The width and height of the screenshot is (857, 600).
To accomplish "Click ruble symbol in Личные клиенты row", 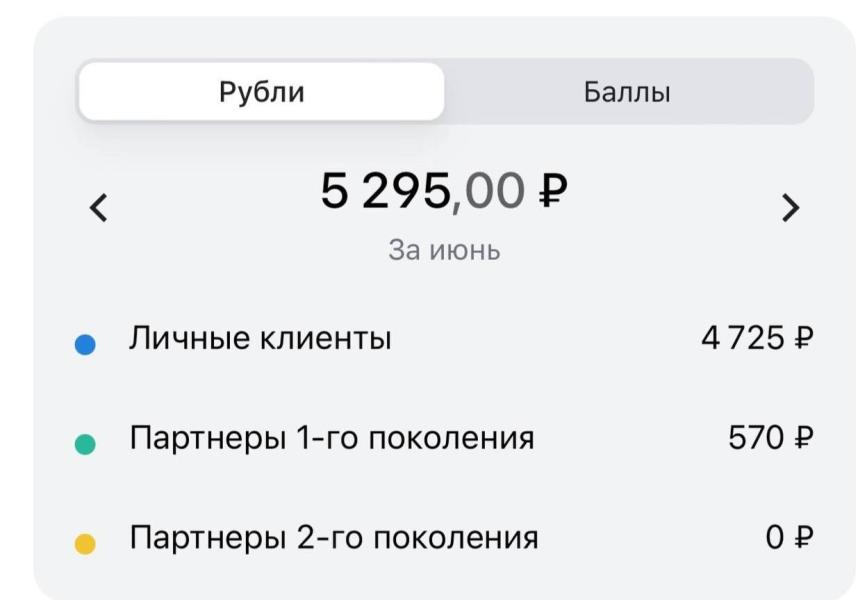I will (x=803, y=338).
